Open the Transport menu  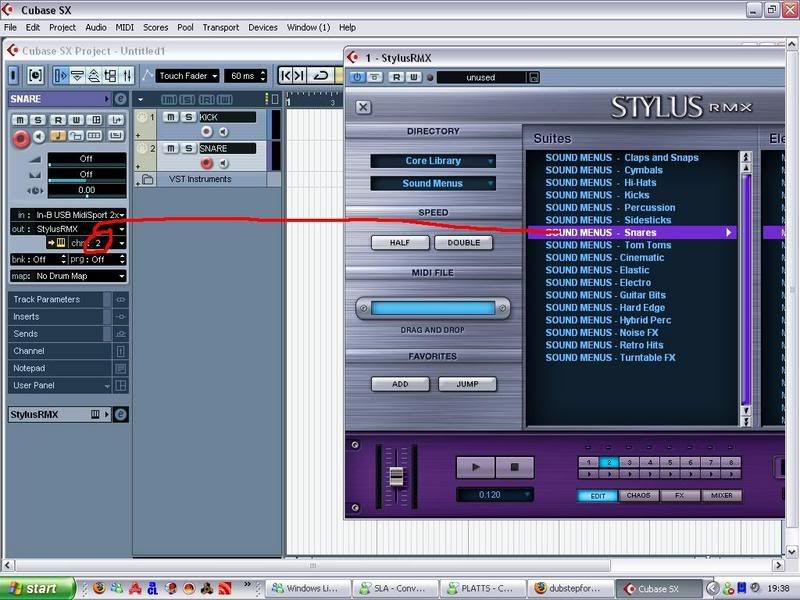click(222, 27)
